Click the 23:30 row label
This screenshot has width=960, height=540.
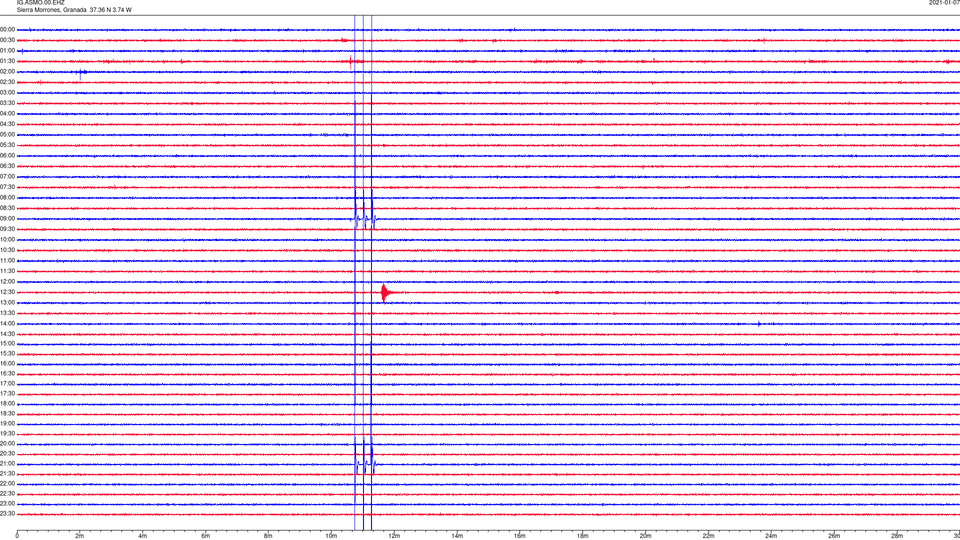coord(7,514)
